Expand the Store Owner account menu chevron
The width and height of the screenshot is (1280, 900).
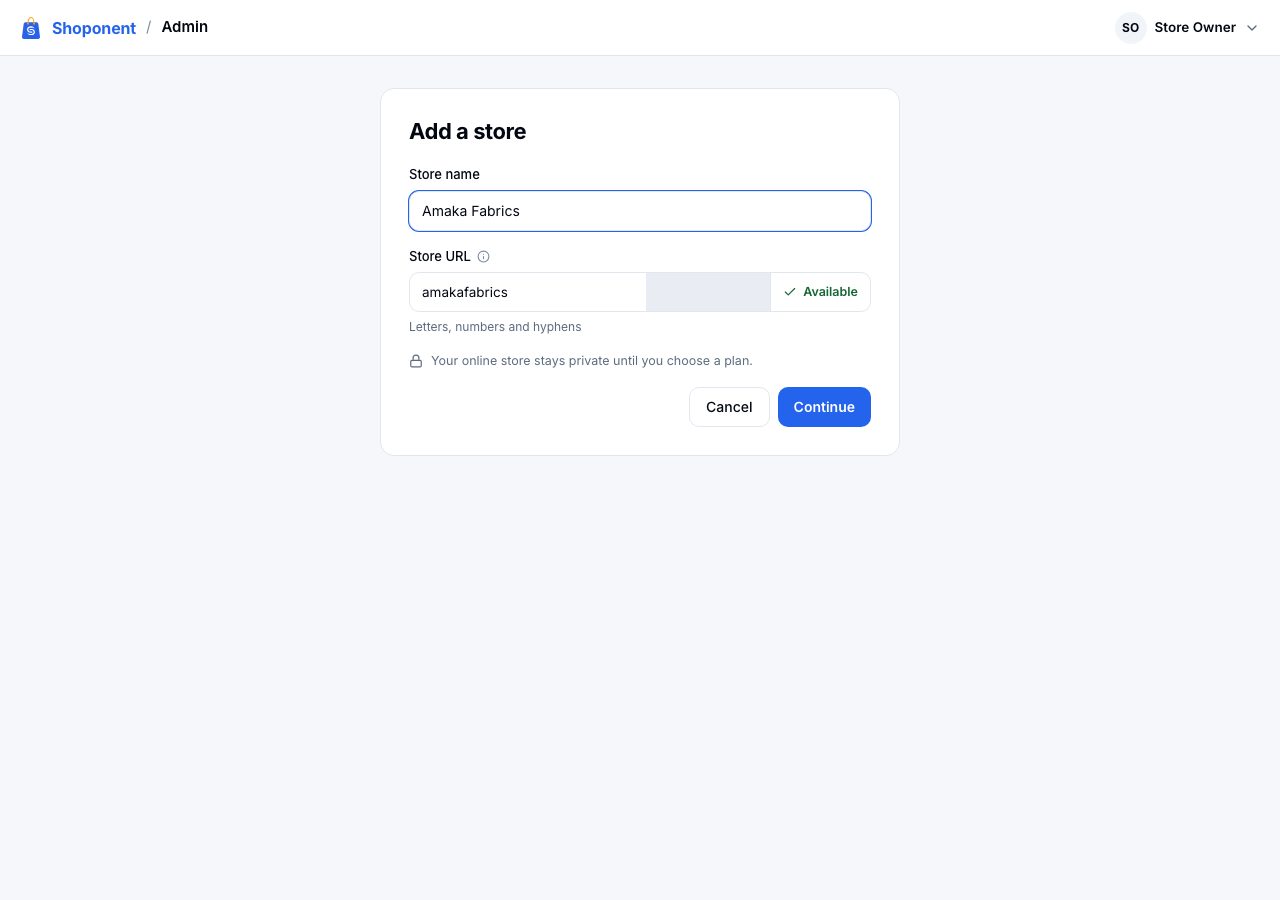[1251, 28]
